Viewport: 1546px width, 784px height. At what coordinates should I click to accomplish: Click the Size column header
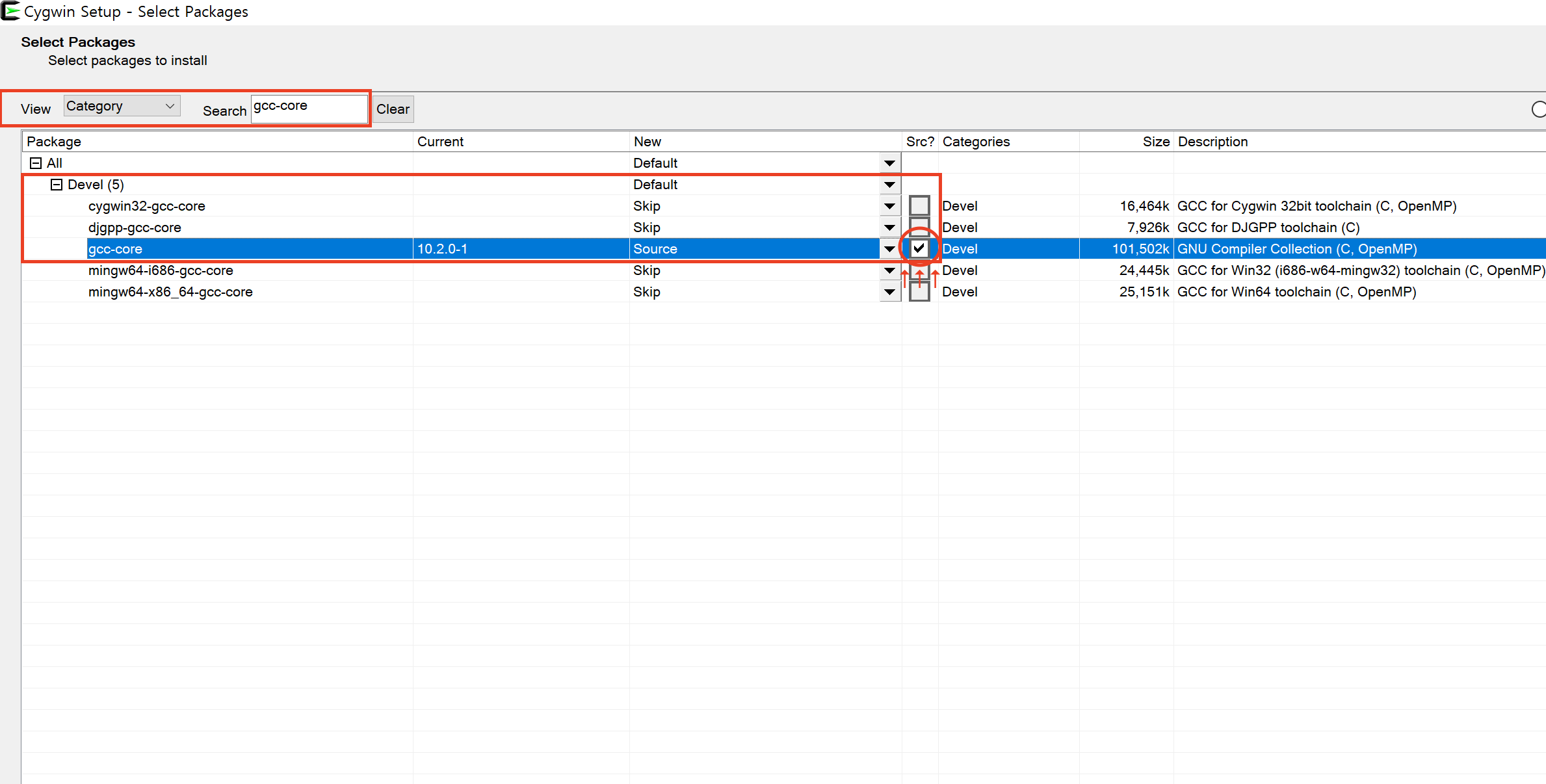[1155, 142]
